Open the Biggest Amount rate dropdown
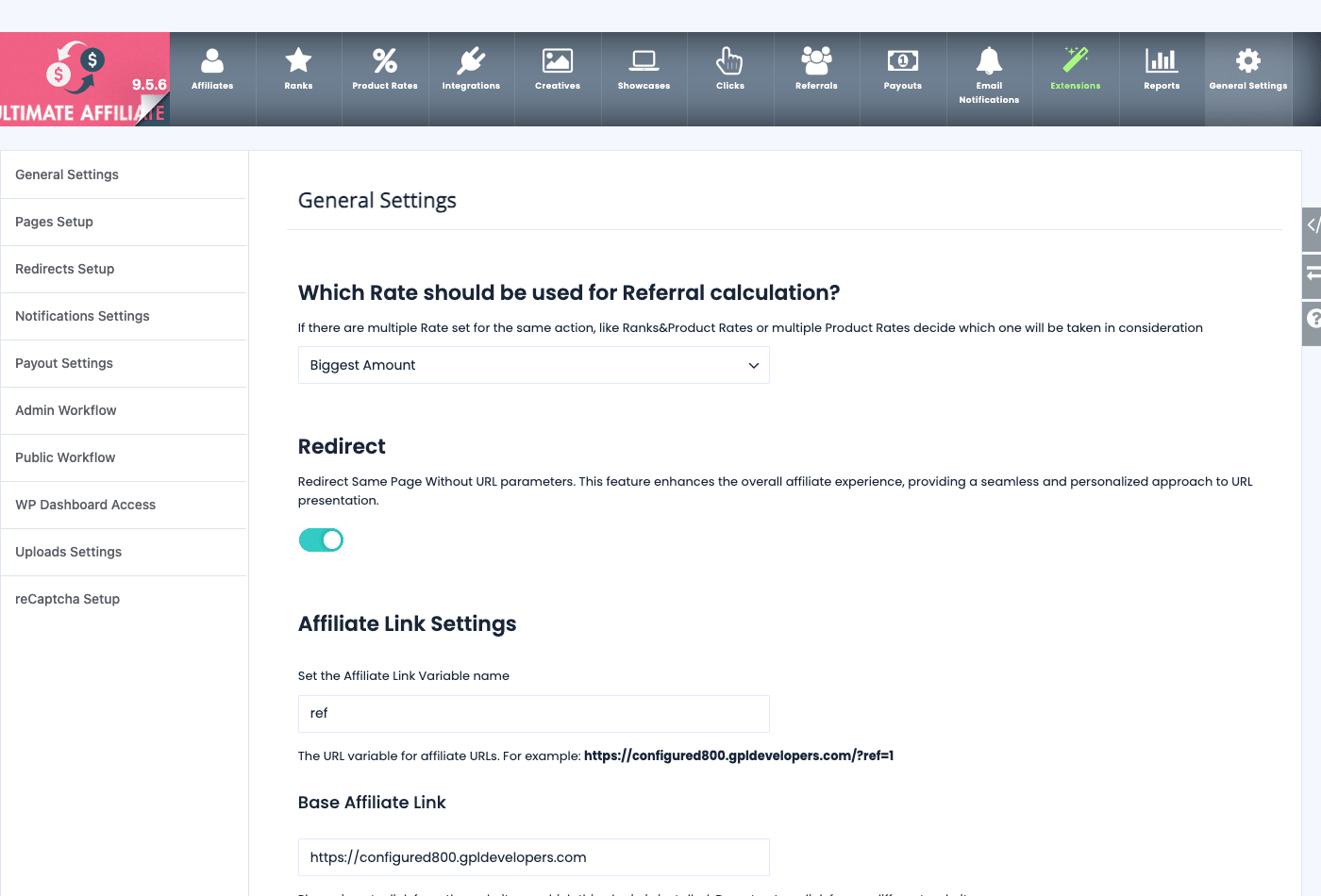This screenshot has width=1321, height=896. (x=534, y=365)
